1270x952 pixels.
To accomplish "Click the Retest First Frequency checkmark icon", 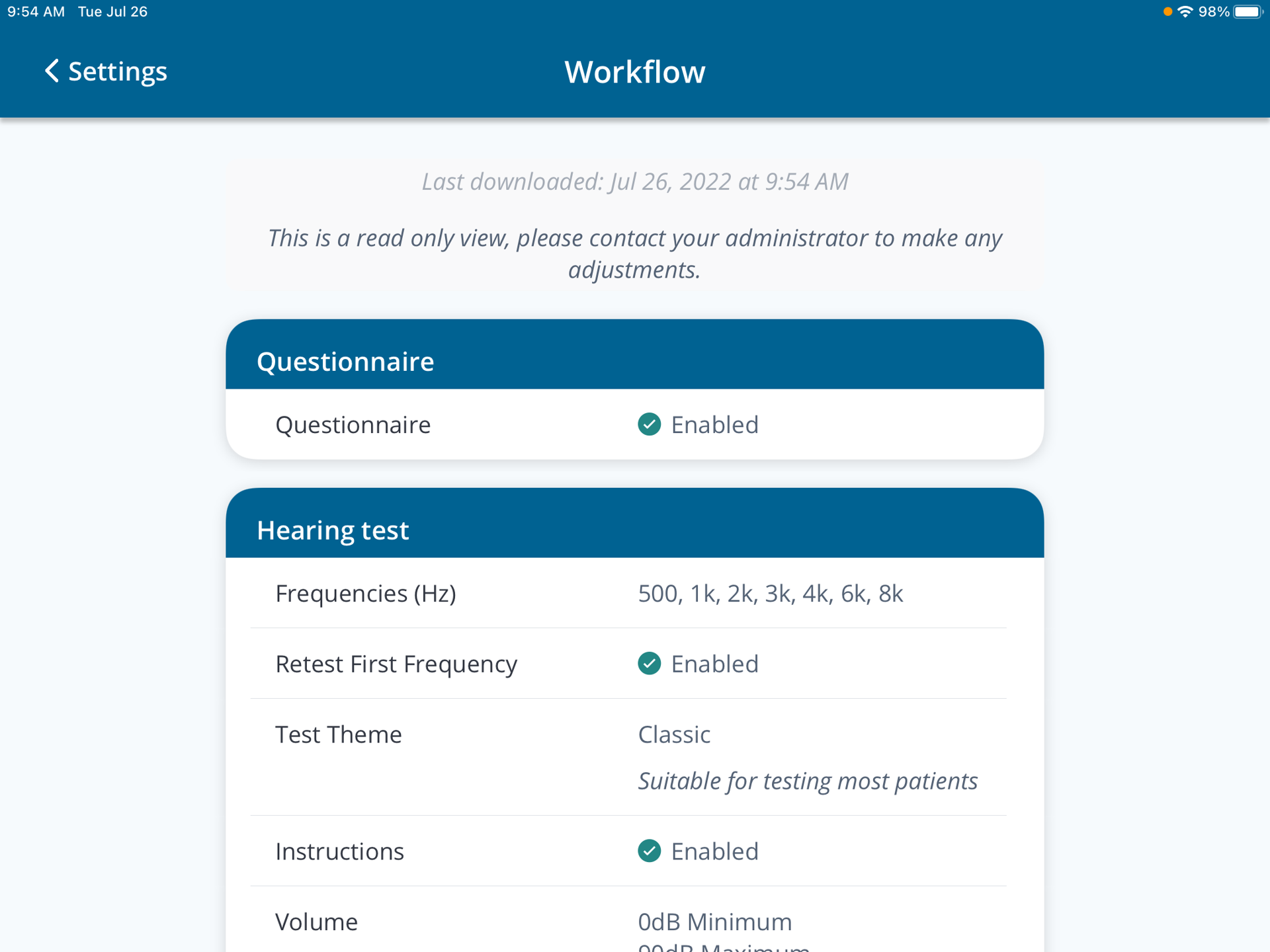I will [x=649, y=663].
